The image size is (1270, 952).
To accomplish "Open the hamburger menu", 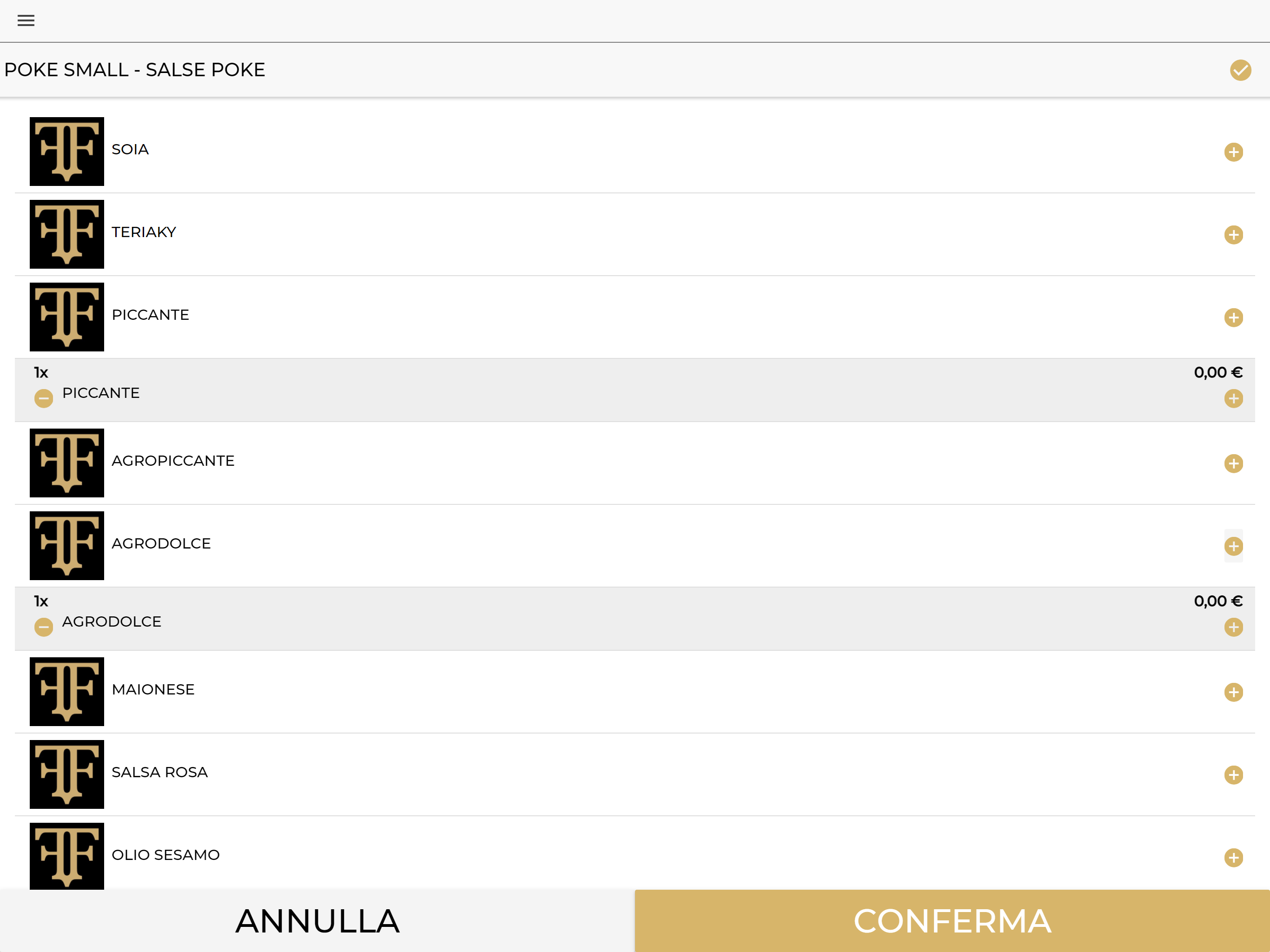I will tap(26, 20).
